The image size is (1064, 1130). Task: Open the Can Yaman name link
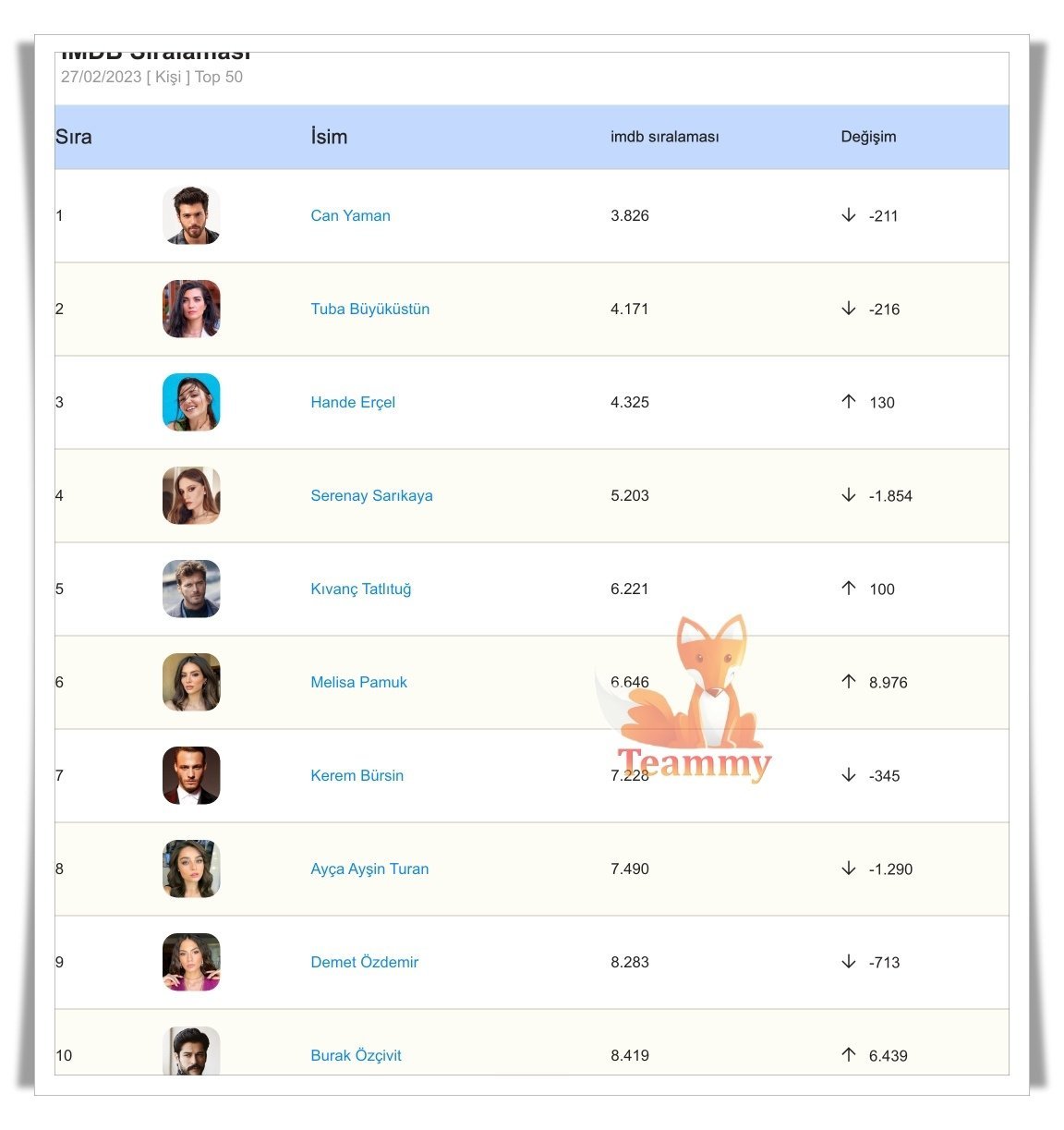pos(350,215)
